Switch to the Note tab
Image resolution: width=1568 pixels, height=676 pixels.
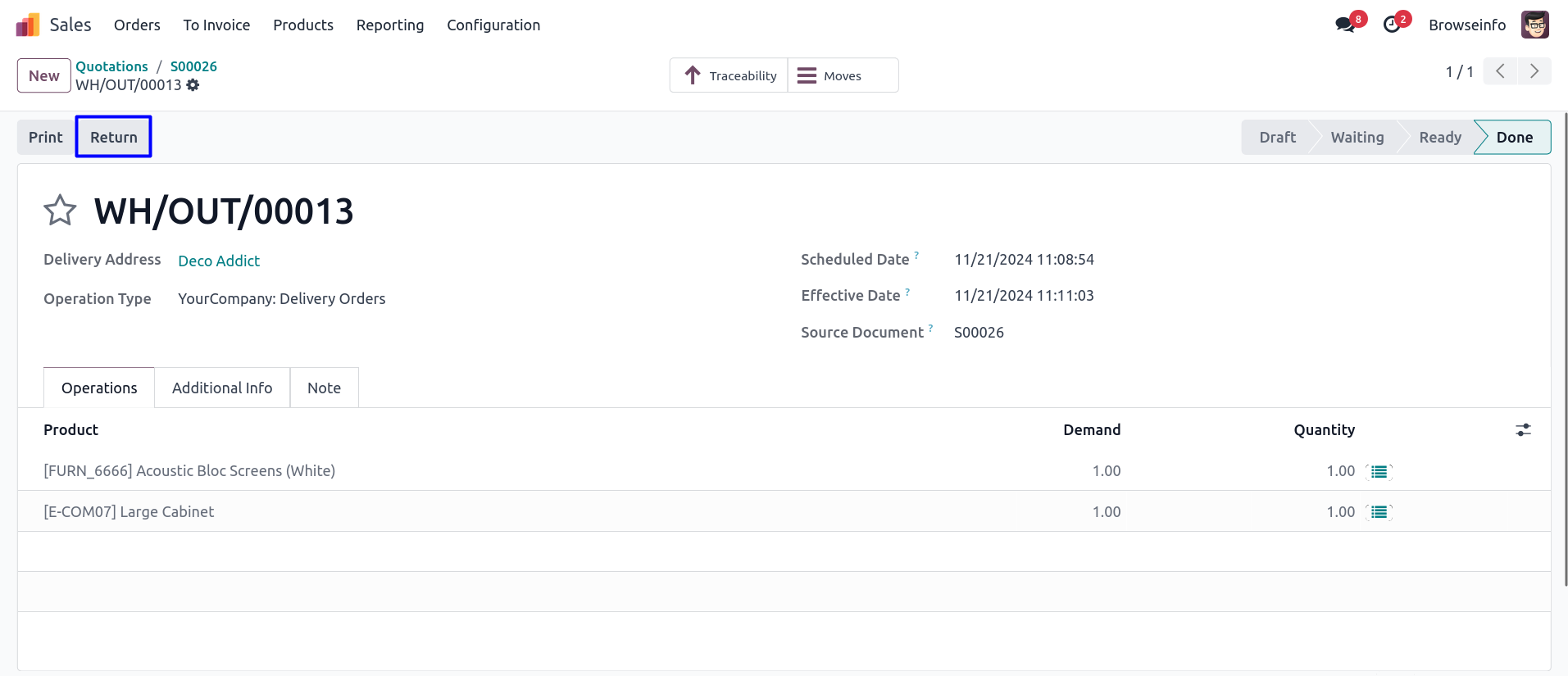pyautogui.click(x=324, y=388)
